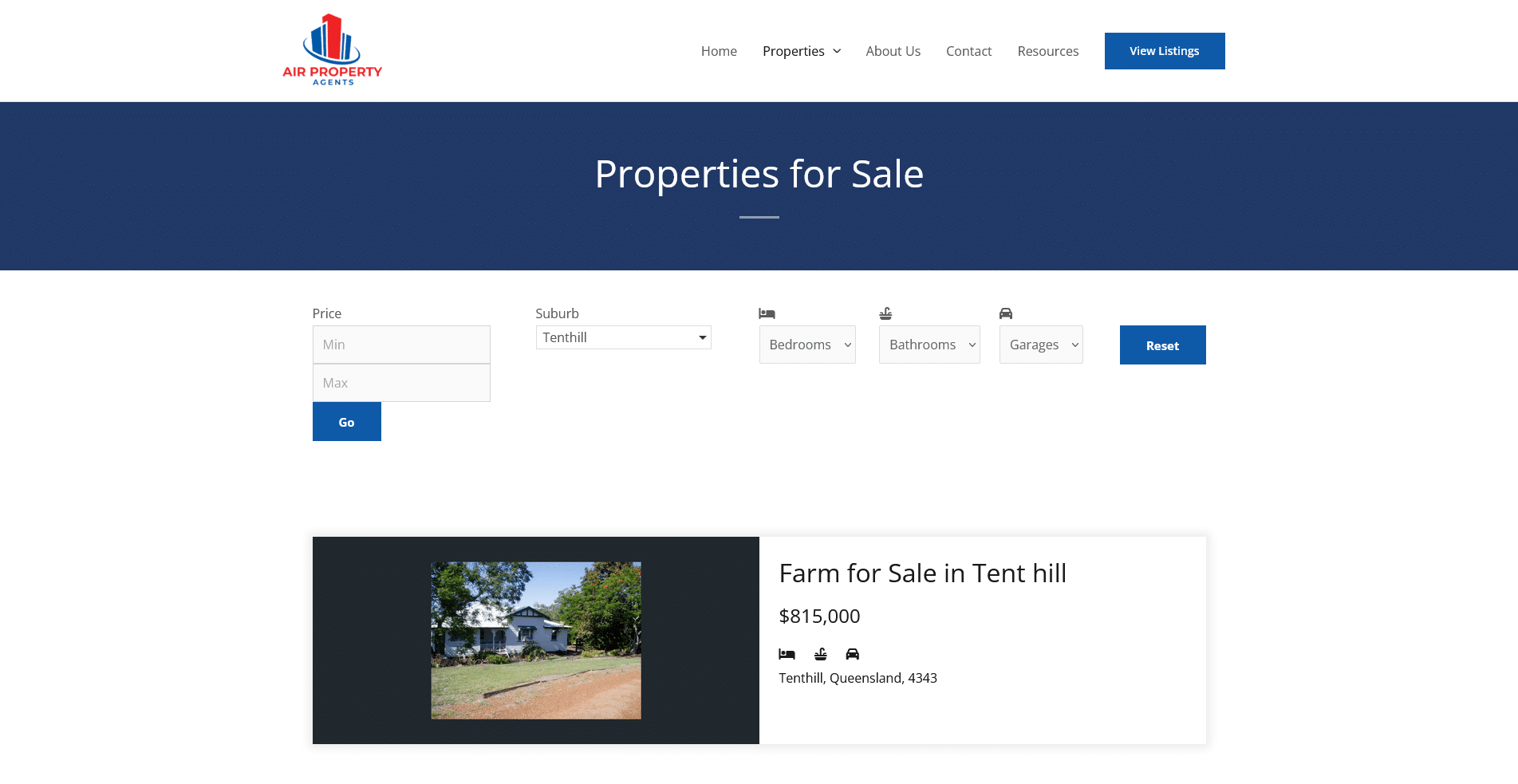The width and height of the screenshot is (1518, 784).
Task: Click the bed icon above Bedrooms filter
Action: coord(767,313)
